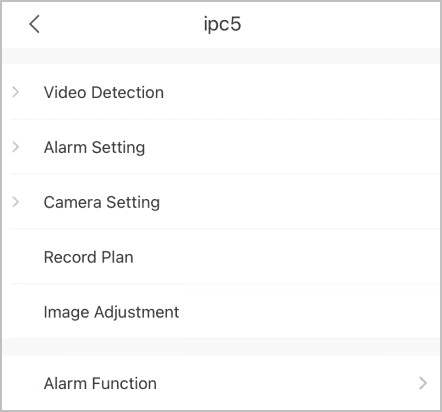Click blank area right of Image Adjustment row
442x412 pixels.
point(310,312)
